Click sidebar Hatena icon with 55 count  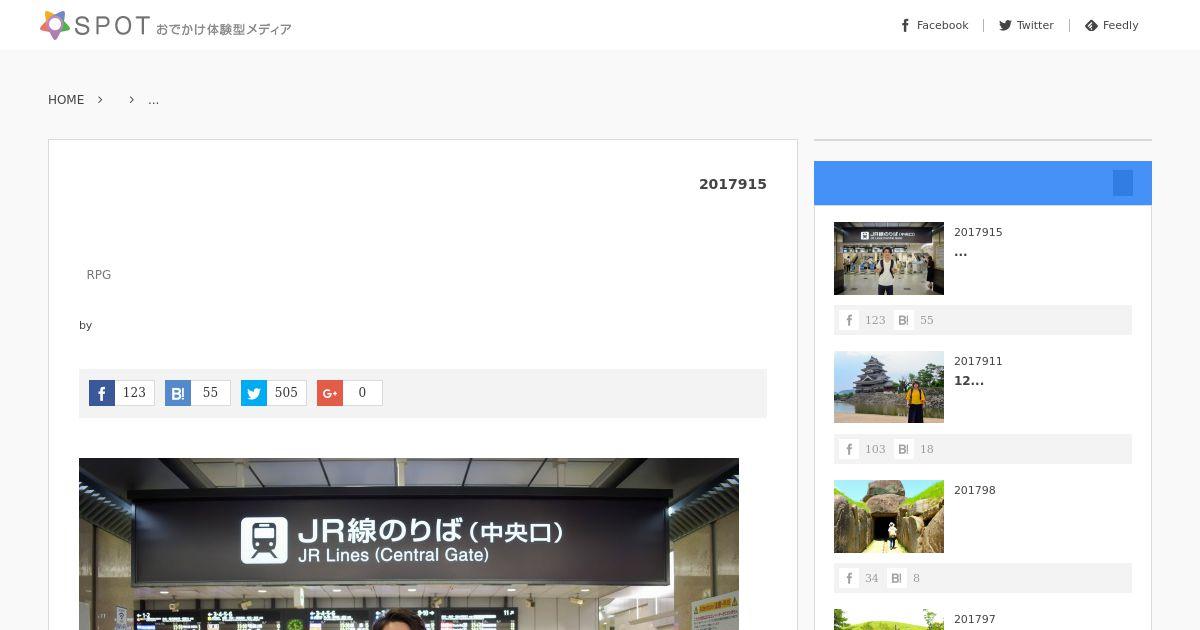coord(904,320)
